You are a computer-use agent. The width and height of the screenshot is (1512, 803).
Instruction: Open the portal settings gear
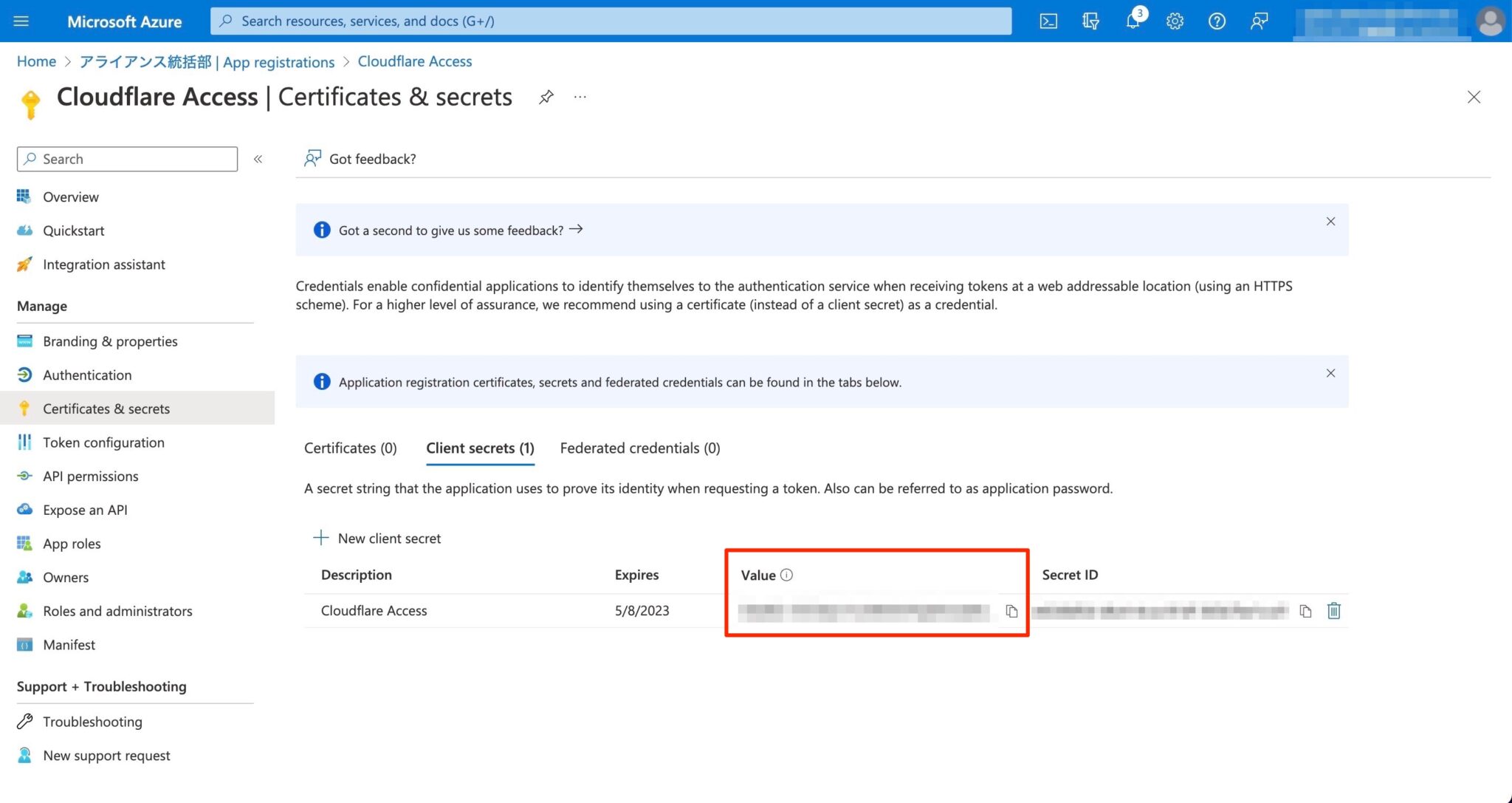coord(1174,21)
